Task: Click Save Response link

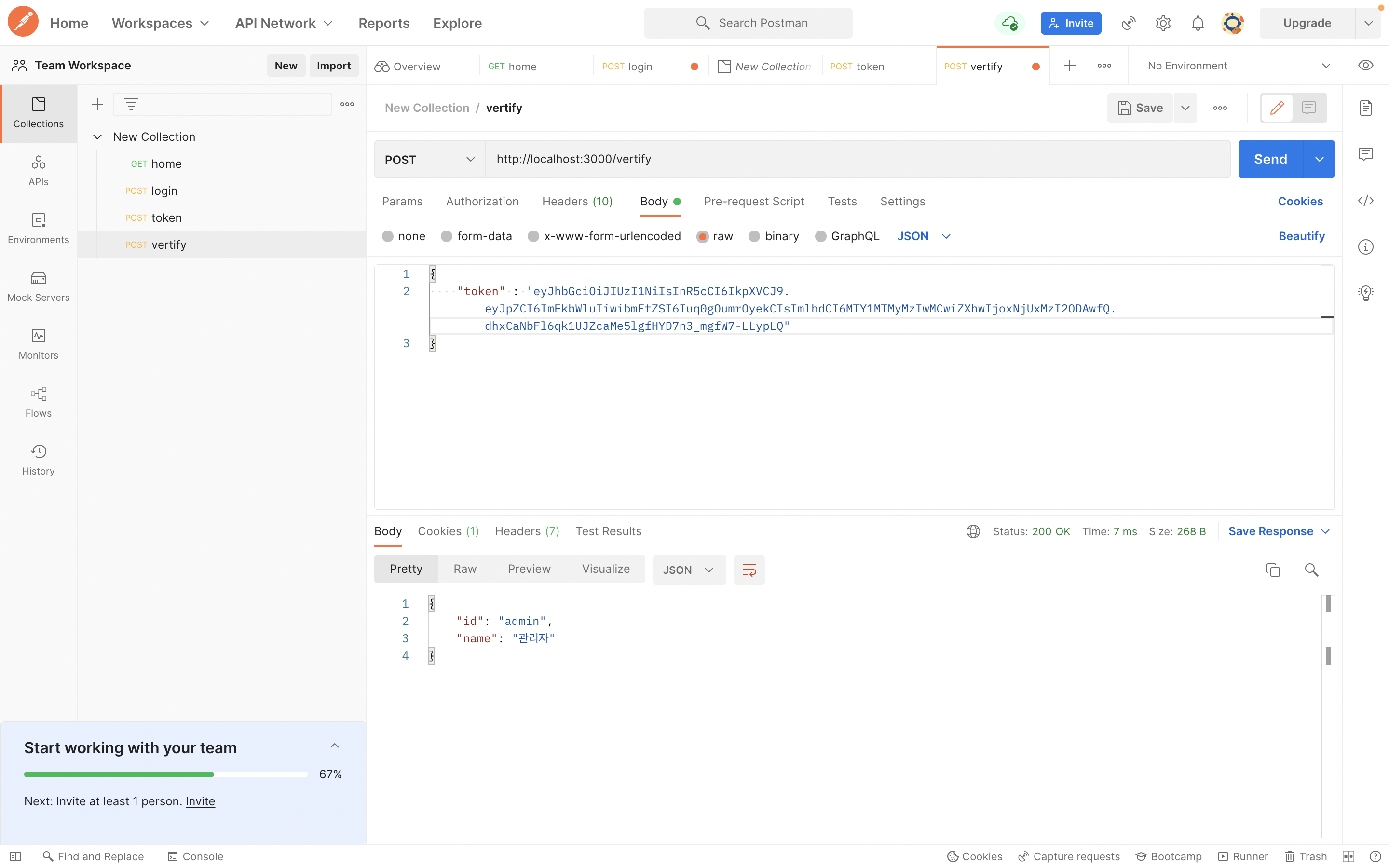Action: 1271,531
